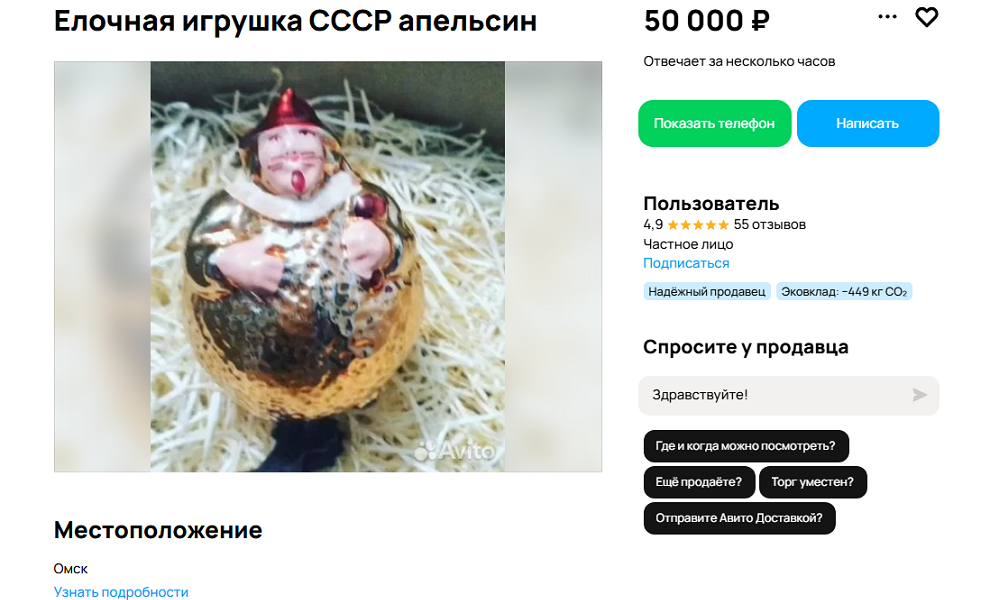Click the blue Написать button

point(867,124)
